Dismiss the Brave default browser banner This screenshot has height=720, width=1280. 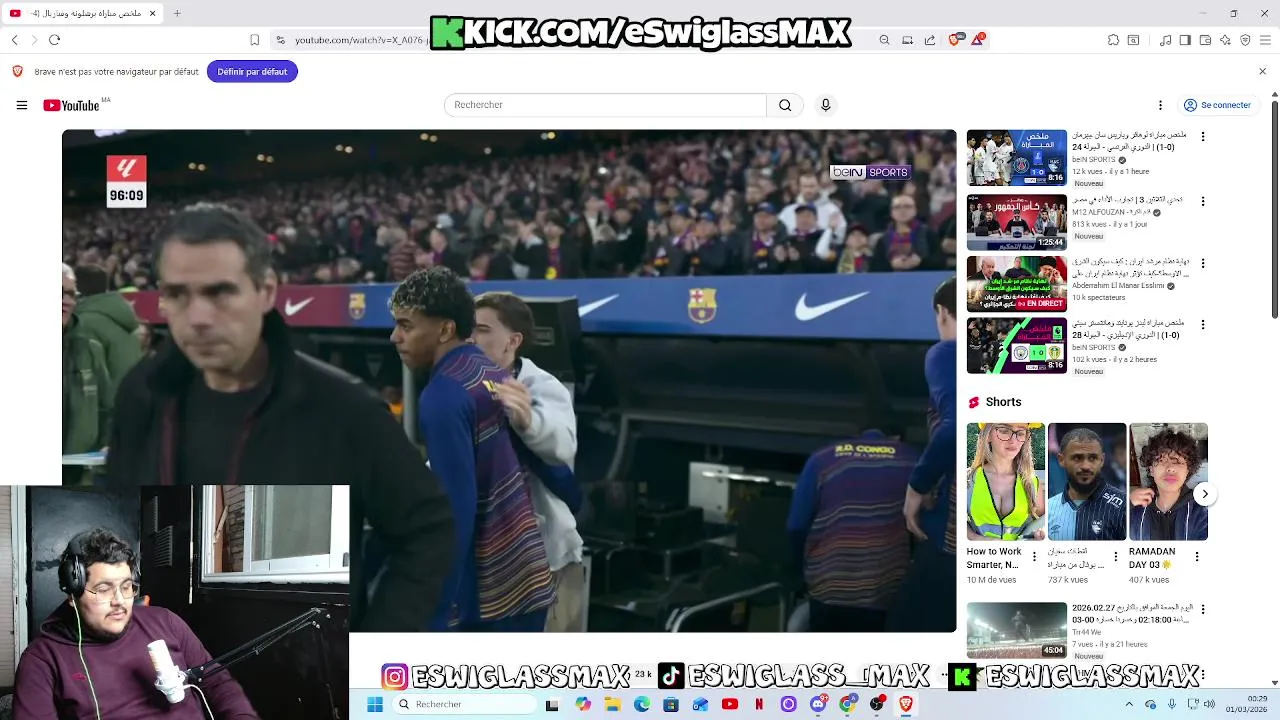click(1262, 71)
